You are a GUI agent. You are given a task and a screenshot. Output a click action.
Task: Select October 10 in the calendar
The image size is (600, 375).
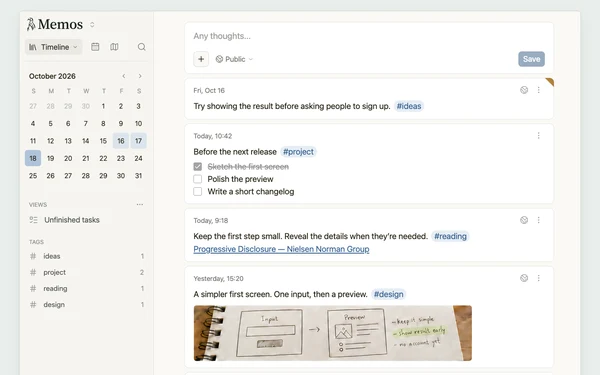click(138, 123)
